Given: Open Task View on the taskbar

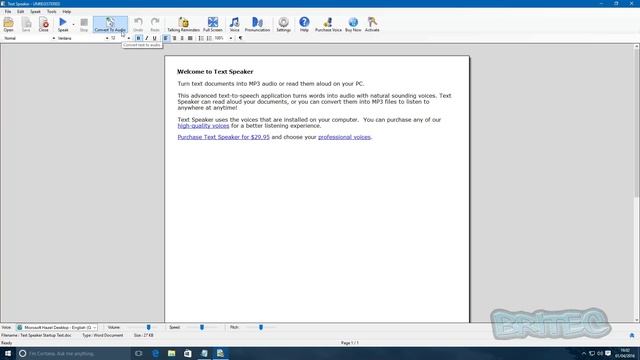Looking at the screenshot, I should [x=139, y=353].
